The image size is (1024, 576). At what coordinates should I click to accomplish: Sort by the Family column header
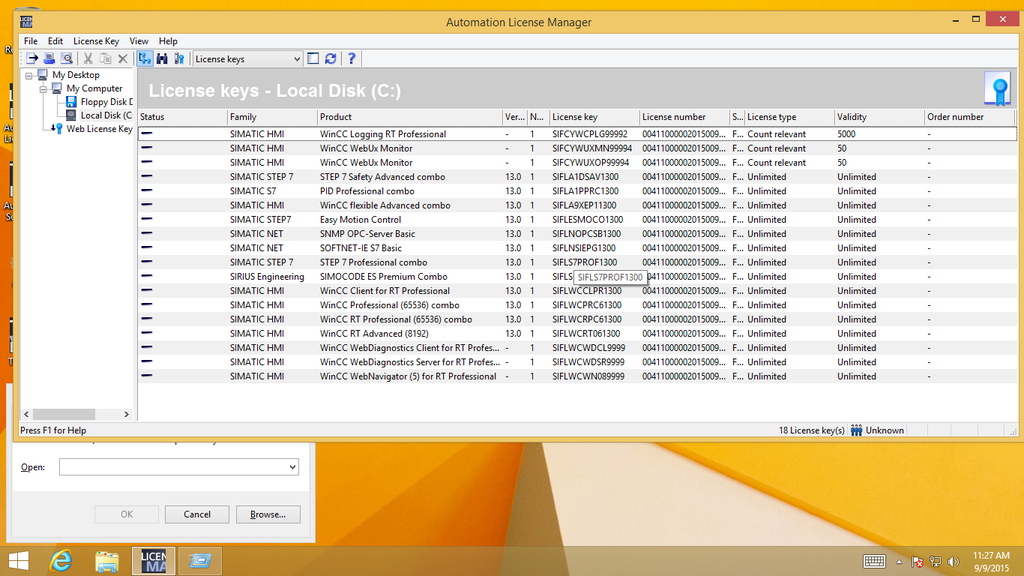pyautogui.click(x=272, y=117)
